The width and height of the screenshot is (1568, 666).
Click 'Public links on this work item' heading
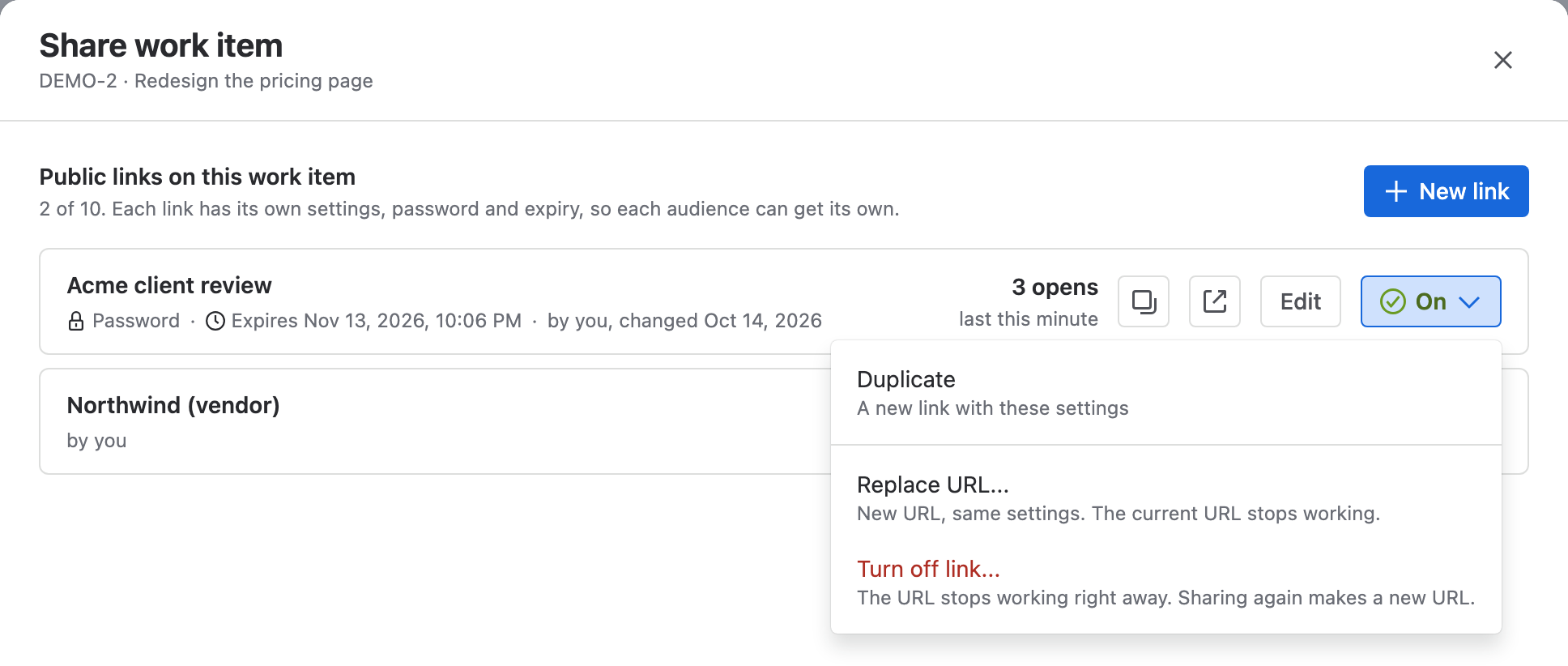(x=198, y=177)
